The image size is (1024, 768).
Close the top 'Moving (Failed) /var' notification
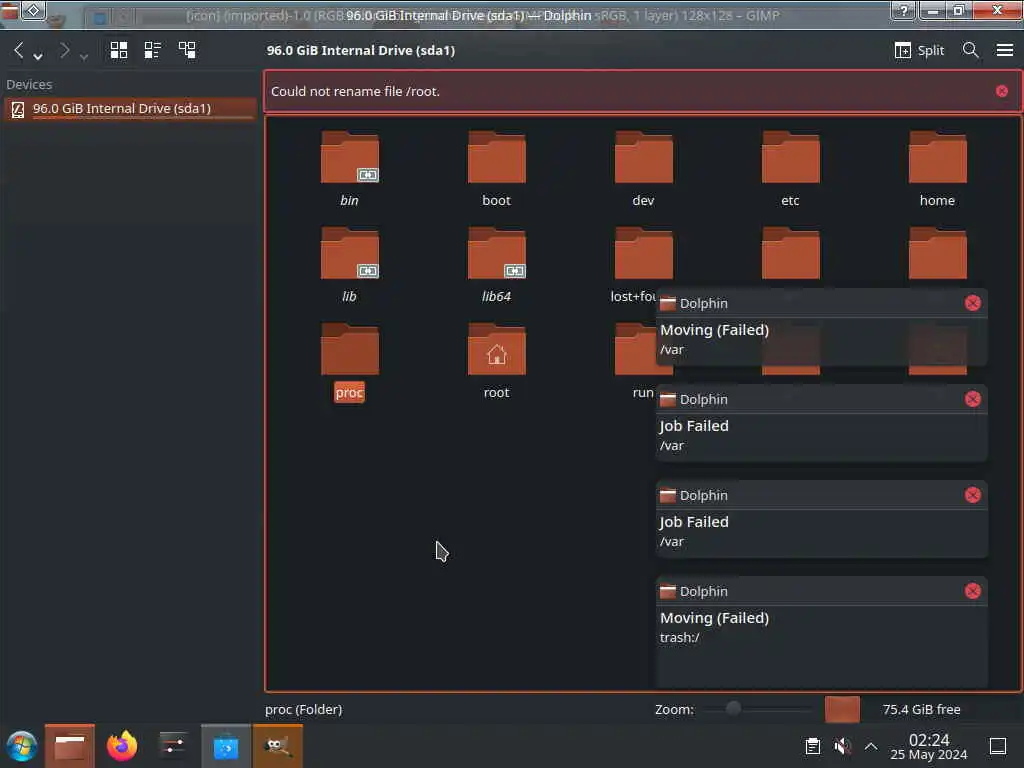tap(972, 303)
